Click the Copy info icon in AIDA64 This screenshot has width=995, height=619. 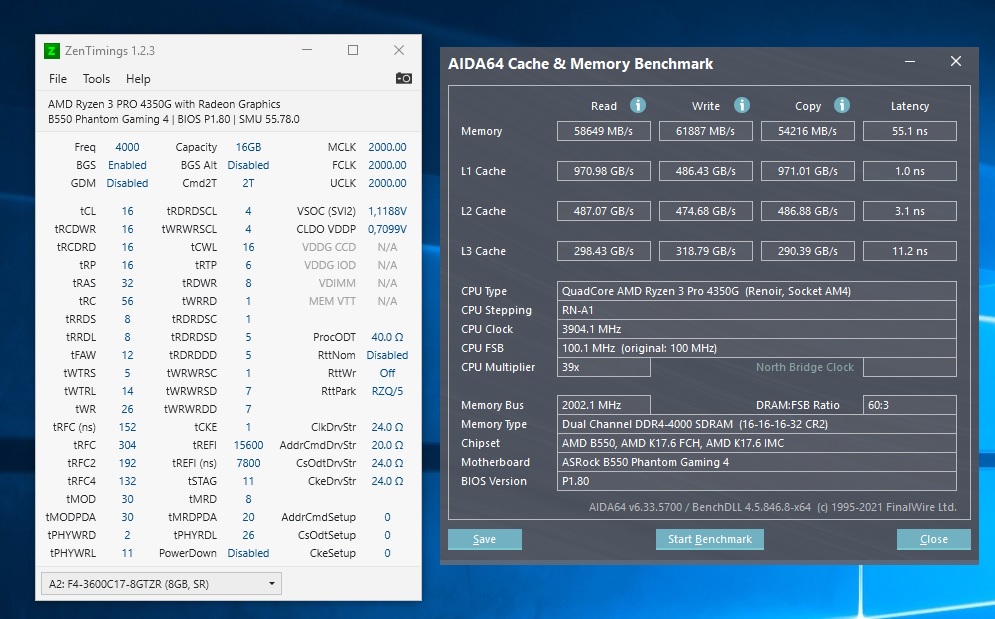[842, 105]
